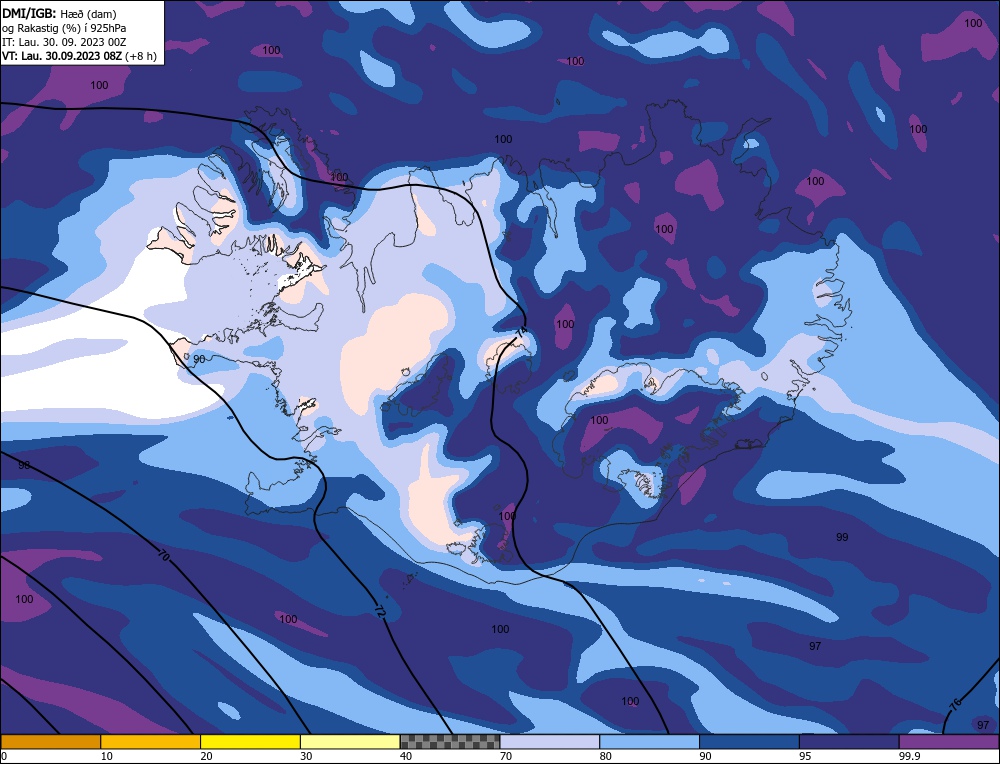Click the purple 99.9+ legend swatch
Screen dimensions: 1000x764
(x=949, y=741)
